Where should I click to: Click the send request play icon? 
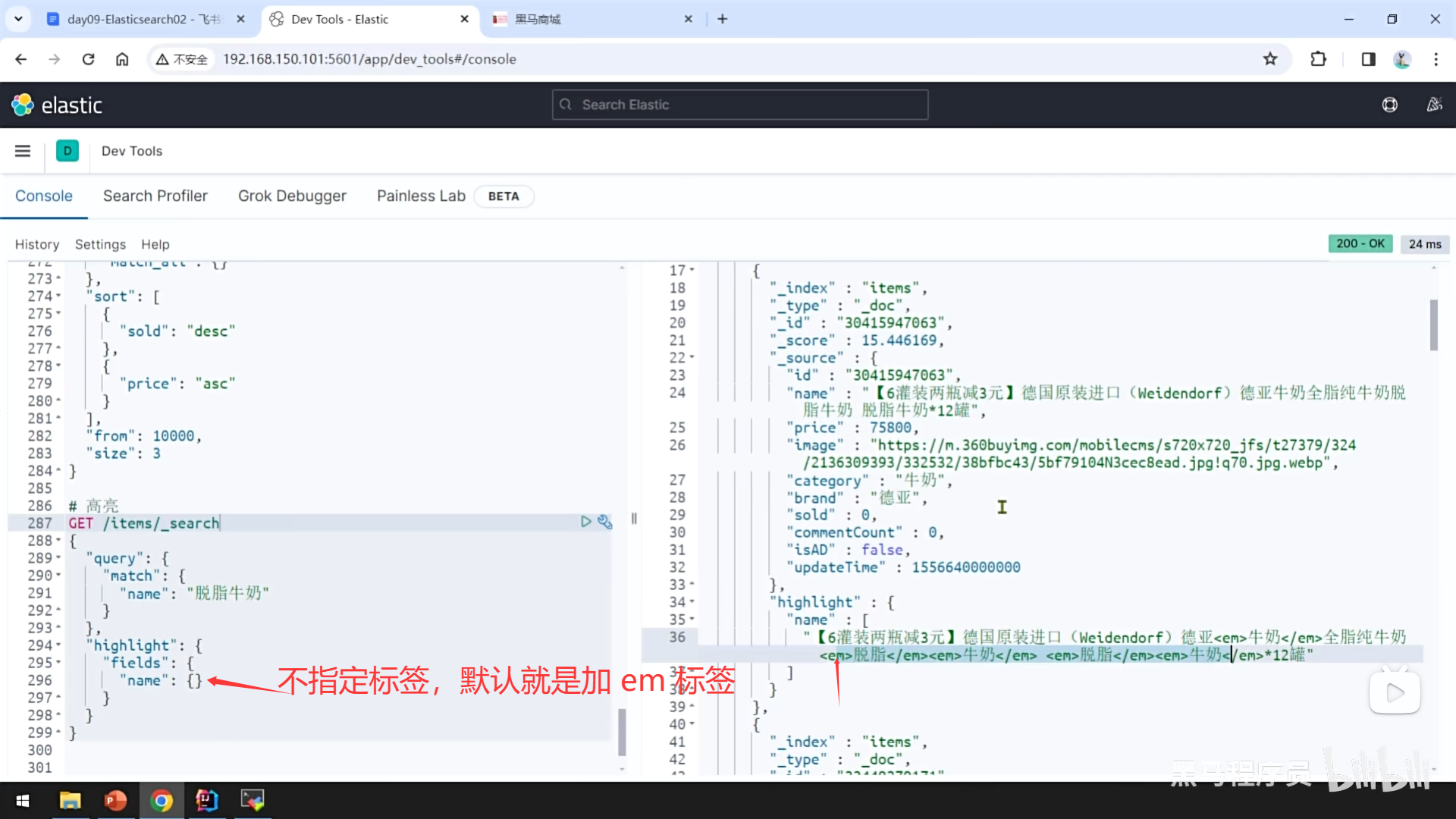click(585, 522)
